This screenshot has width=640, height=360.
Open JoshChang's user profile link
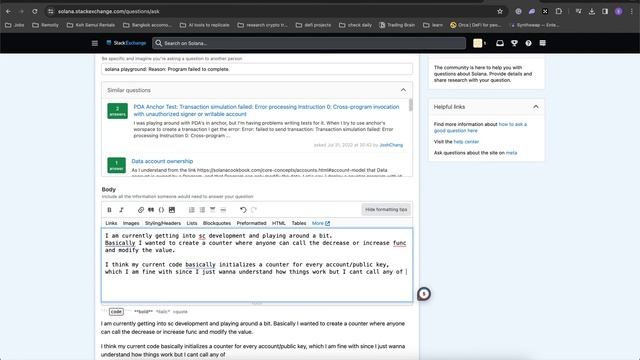(391, 145)
